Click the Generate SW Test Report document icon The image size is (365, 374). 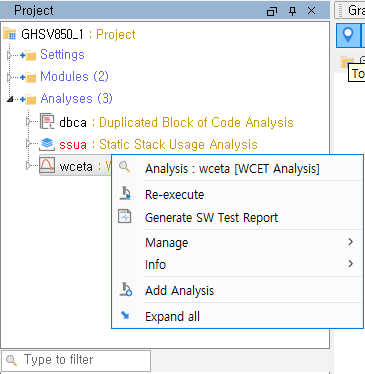[x=125, y=217]
